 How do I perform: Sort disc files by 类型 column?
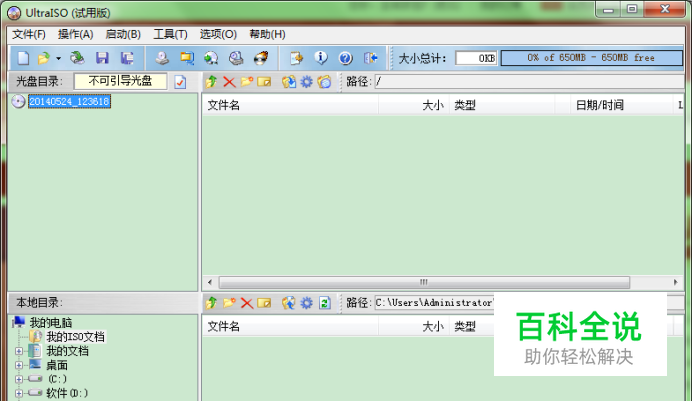point(502,105)
